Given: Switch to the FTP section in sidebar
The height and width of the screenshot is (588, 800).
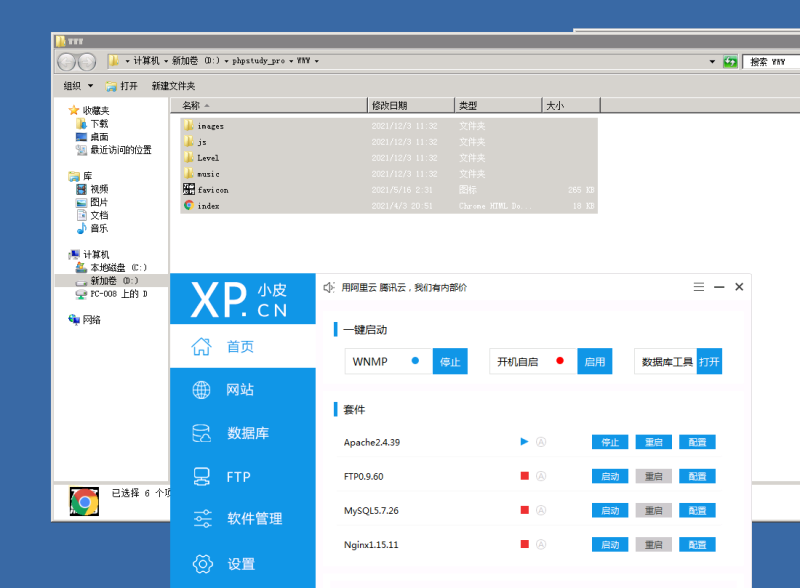Looking at the screenshot, I should (x=243, y=477).
